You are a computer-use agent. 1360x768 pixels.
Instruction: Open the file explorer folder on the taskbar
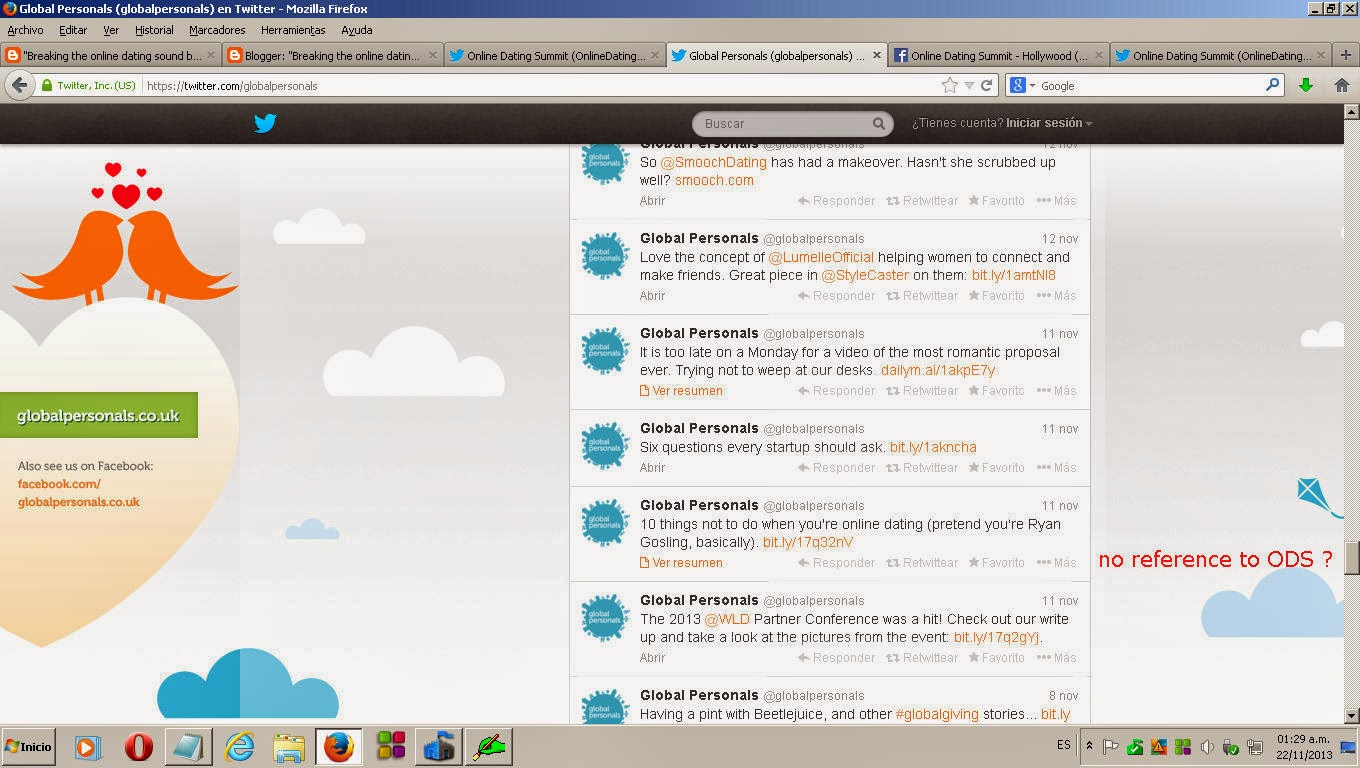[x=289, y=746]
